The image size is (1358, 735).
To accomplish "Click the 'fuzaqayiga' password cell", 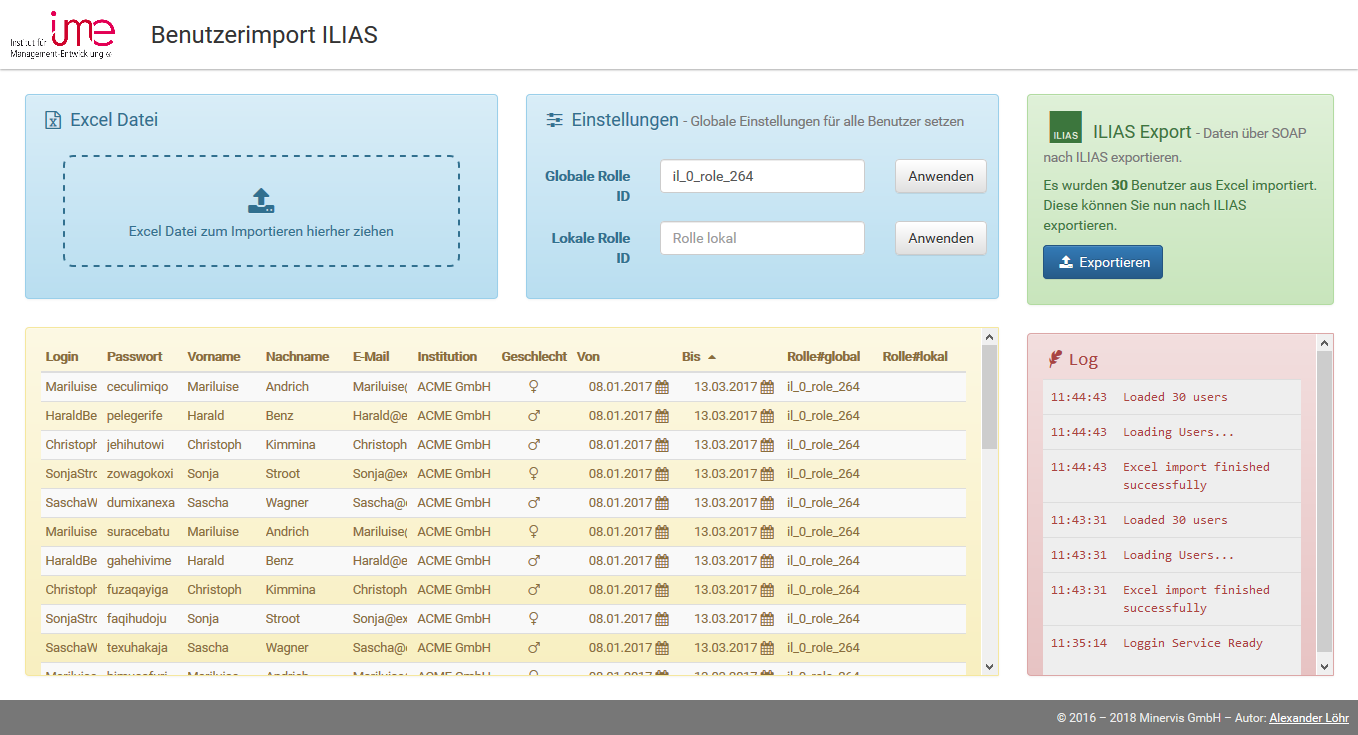I will click(138, 590).
